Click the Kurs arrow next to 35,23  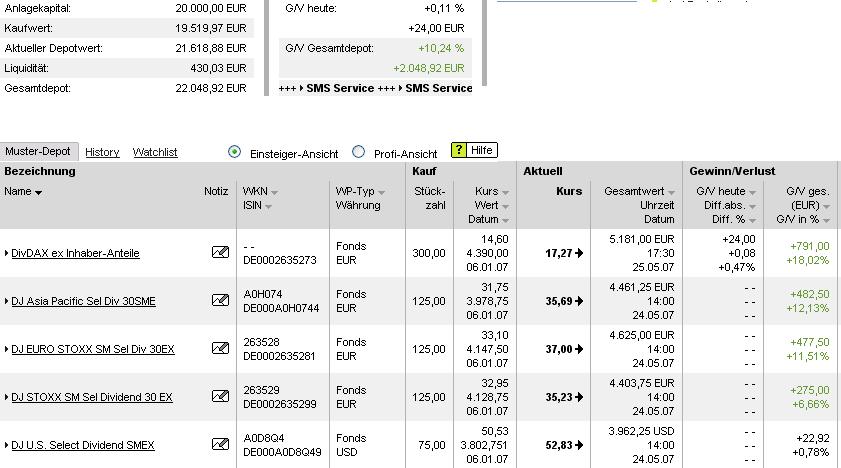(x=579, y=397)
